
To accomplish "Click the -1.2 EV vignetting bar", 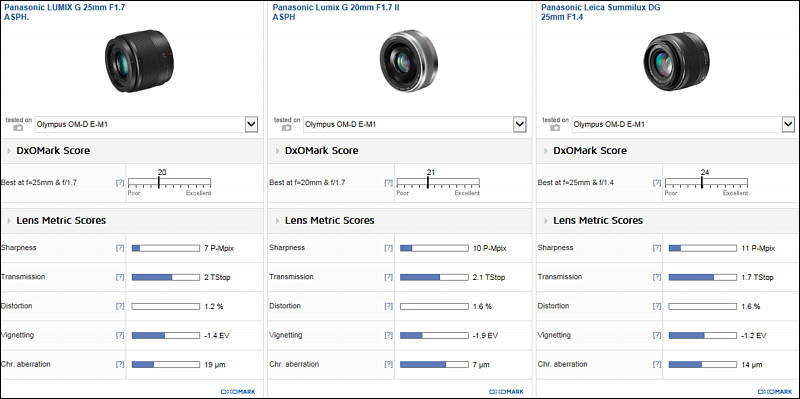I will click(x=703, y=336).
